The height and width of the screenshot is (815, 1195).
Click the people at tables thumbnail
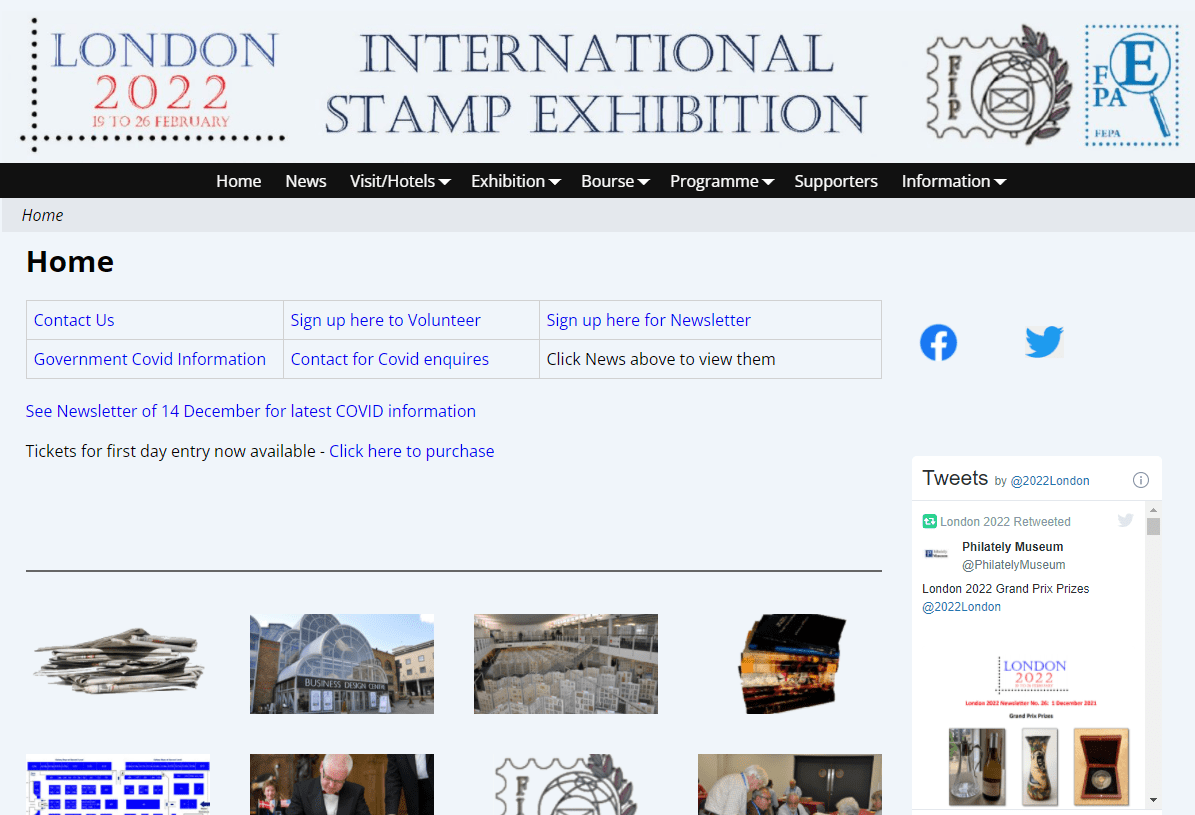[790, 785]
